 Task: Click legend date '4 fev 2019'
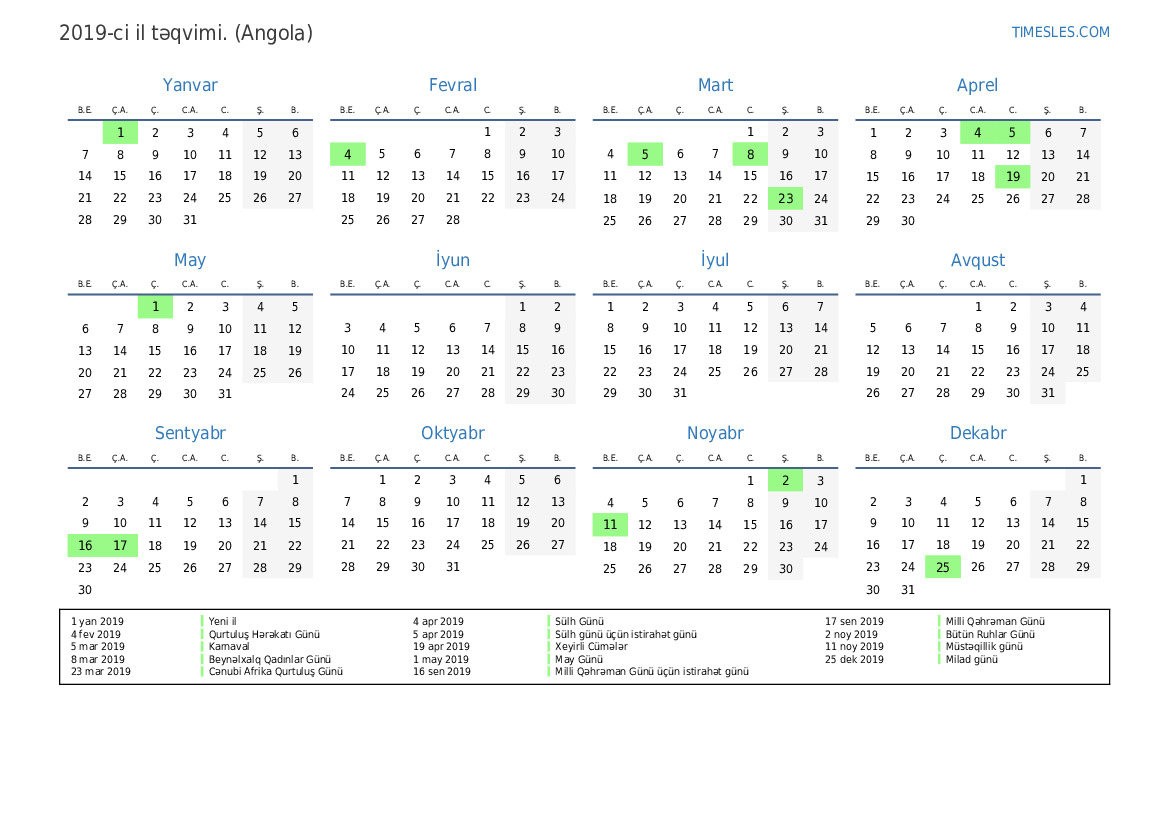click(x=95, y=634)
